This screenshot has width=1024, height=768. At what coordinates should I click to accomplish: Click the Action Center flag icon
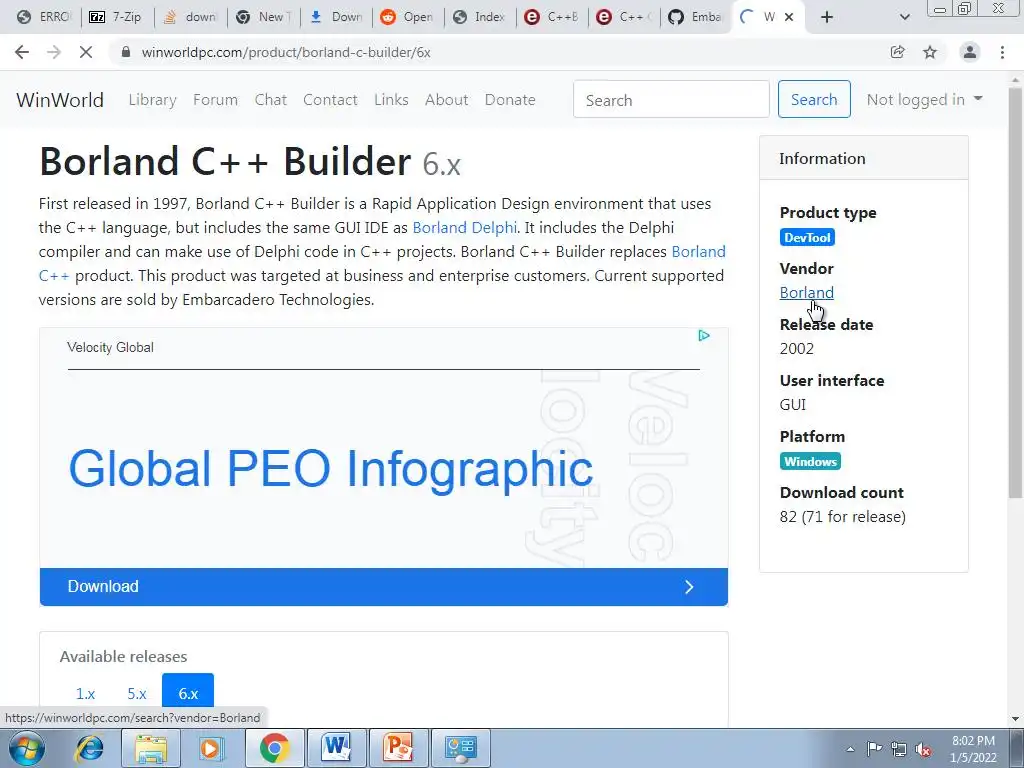click(874, 749)
